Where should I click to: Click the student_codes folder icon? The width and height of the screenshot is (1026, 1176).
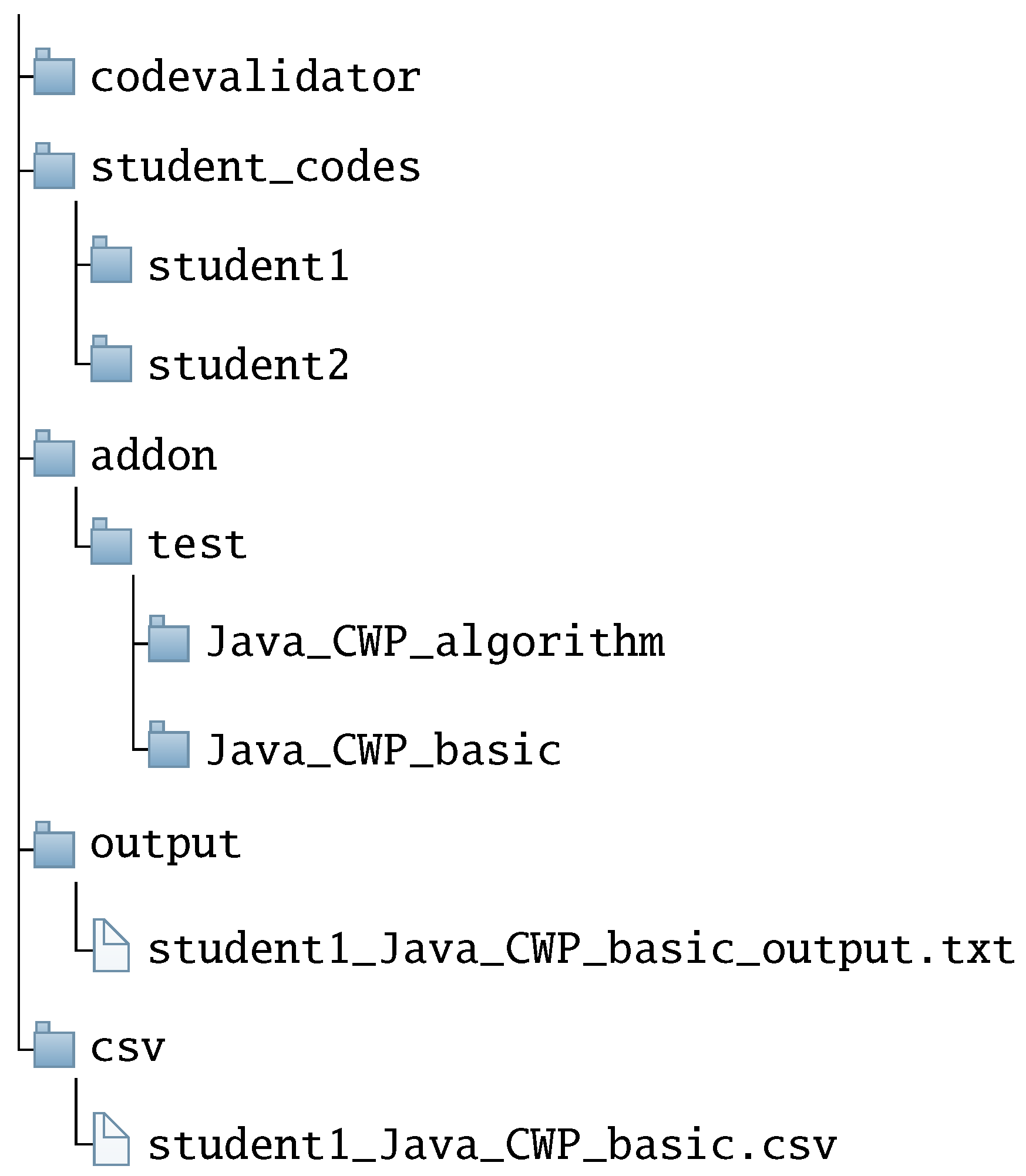tap(54, 167)
